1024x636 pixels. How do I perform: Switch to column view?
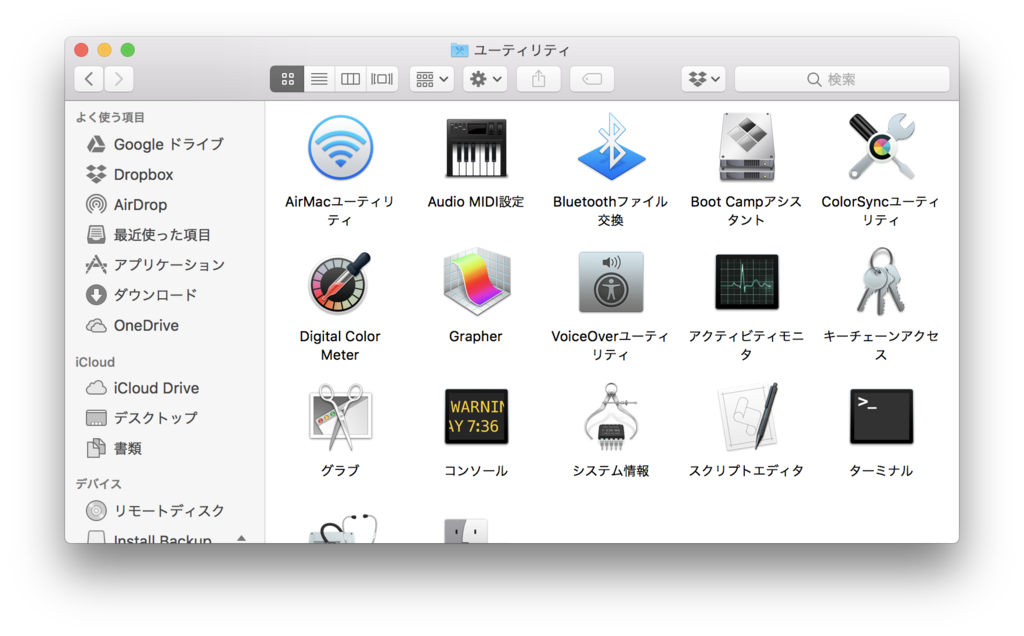[350, 78]
